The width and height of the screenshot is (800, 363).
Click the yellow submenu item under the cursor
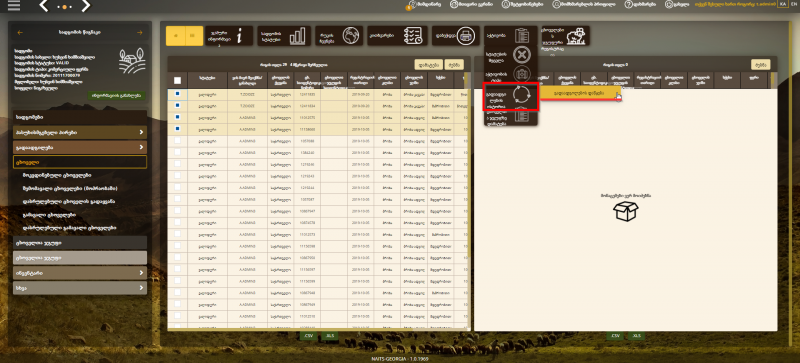click(x=580, y=93)
